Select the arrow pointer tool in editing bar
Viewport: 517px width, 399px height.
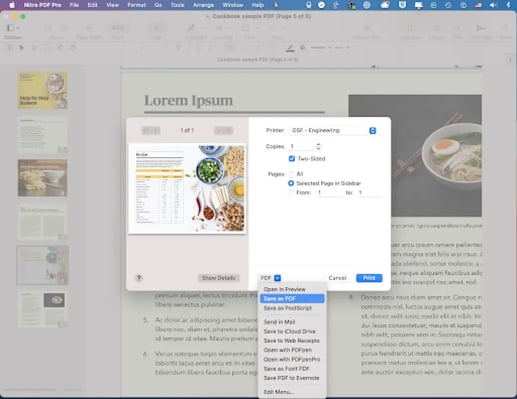point(21,48)
